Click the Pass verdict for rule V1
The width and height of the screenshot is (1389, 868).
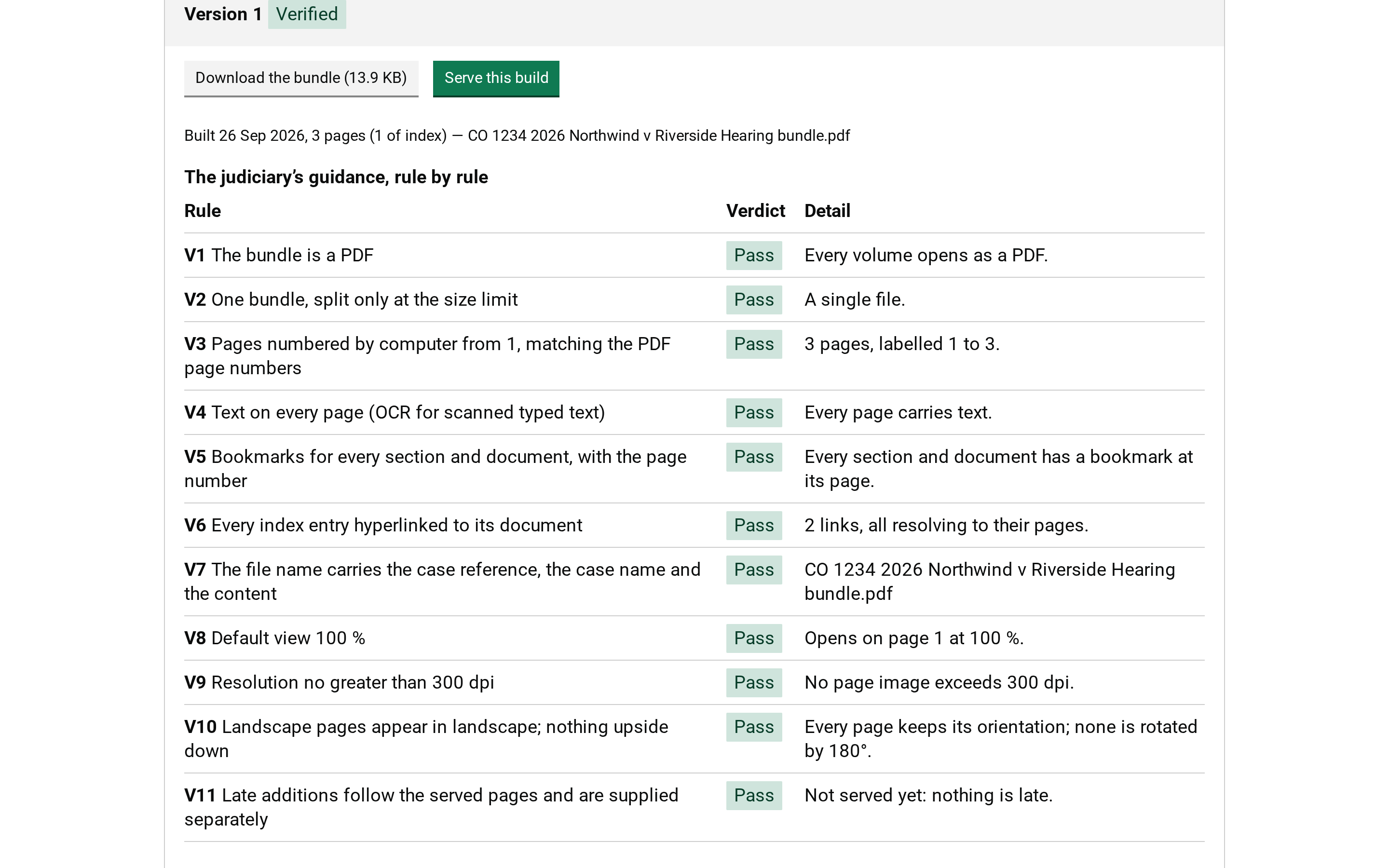point(754,256)
